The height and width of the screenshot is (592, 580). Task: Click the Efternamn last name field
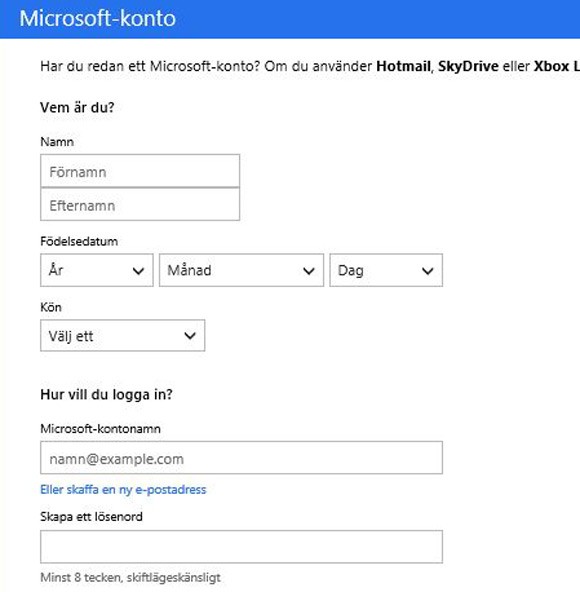(x=140, y=204)
